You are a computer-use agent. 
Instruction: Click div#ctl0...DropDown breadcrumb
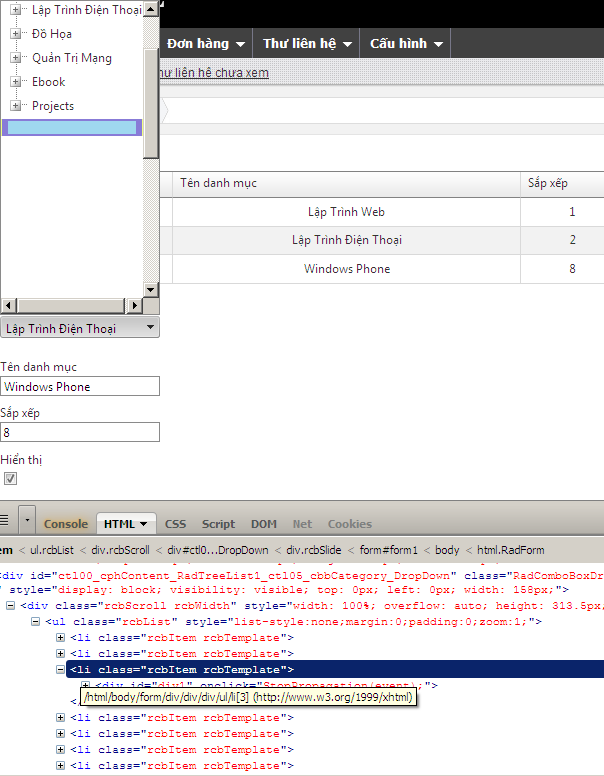[x=218, y=550]
